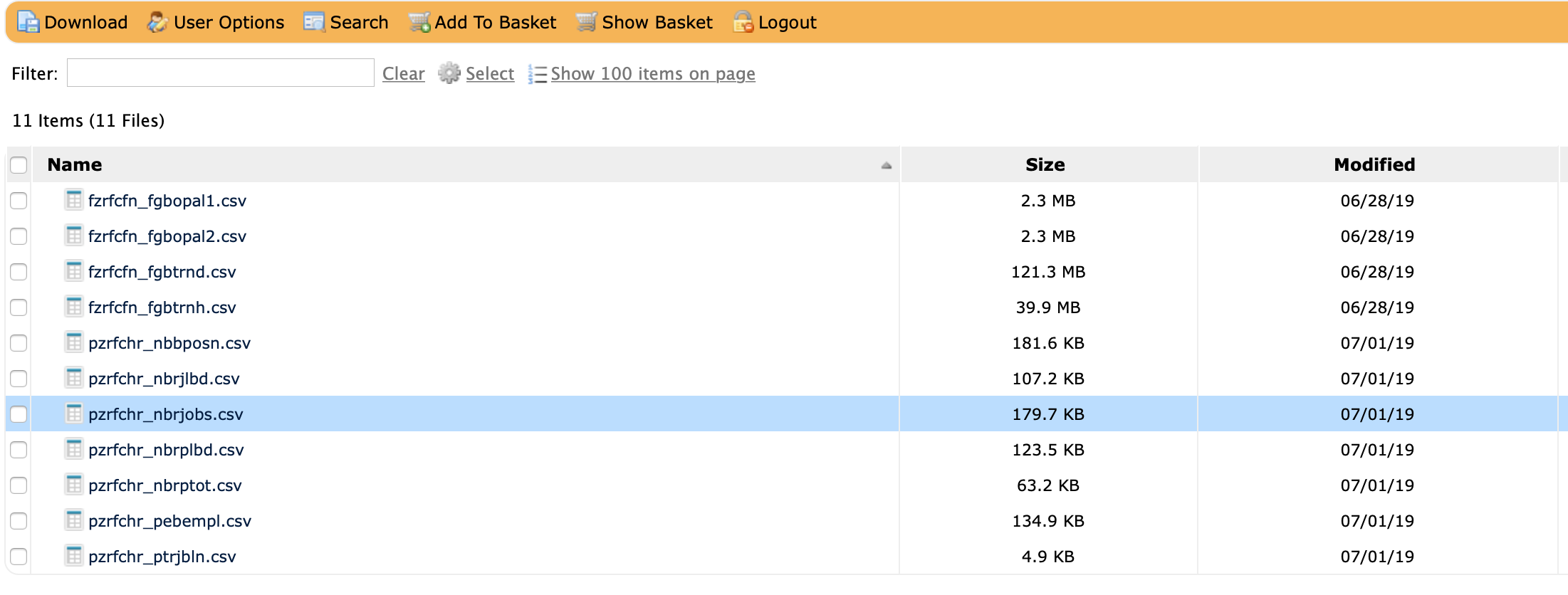
Task: Open the pzrfchr_pebempl.csv file
Action: pos(169,521)
